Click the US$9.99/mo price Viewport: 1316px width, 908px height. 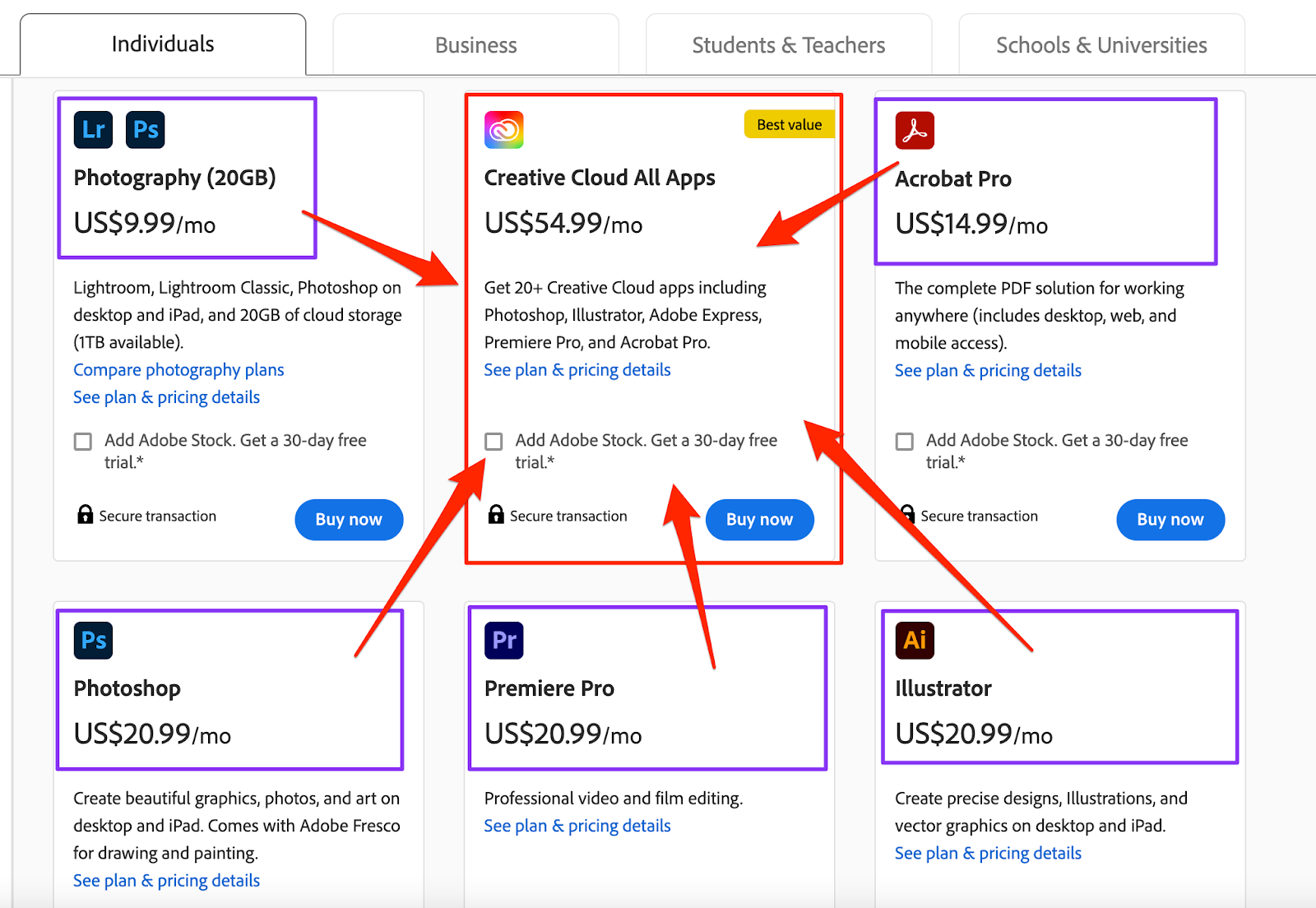[x=145, y=224]
